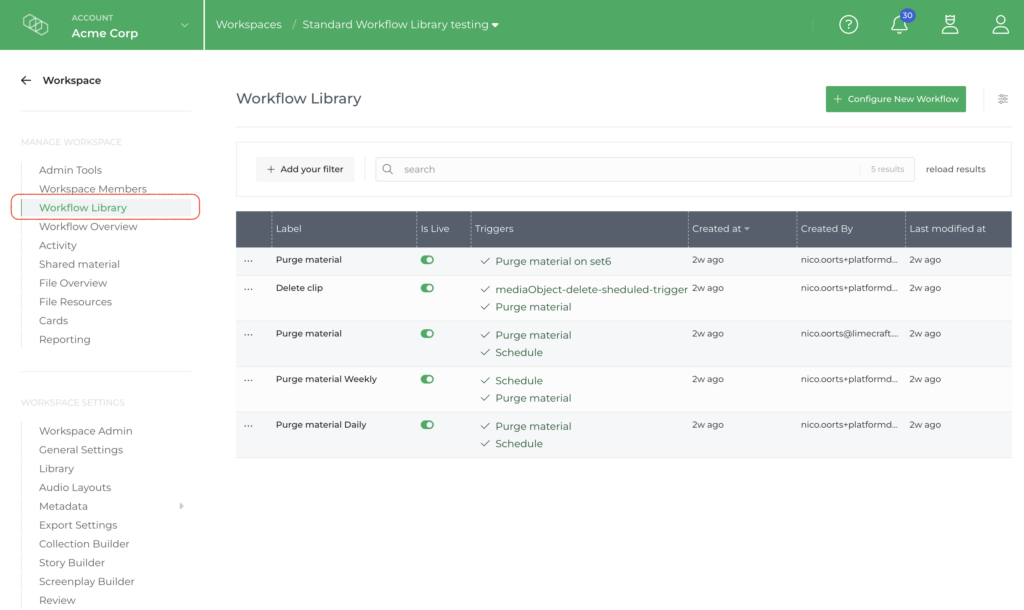Screen dimensions: 1024x610
Task: Open Workspace Admin settings
Action: click(86, 431)
